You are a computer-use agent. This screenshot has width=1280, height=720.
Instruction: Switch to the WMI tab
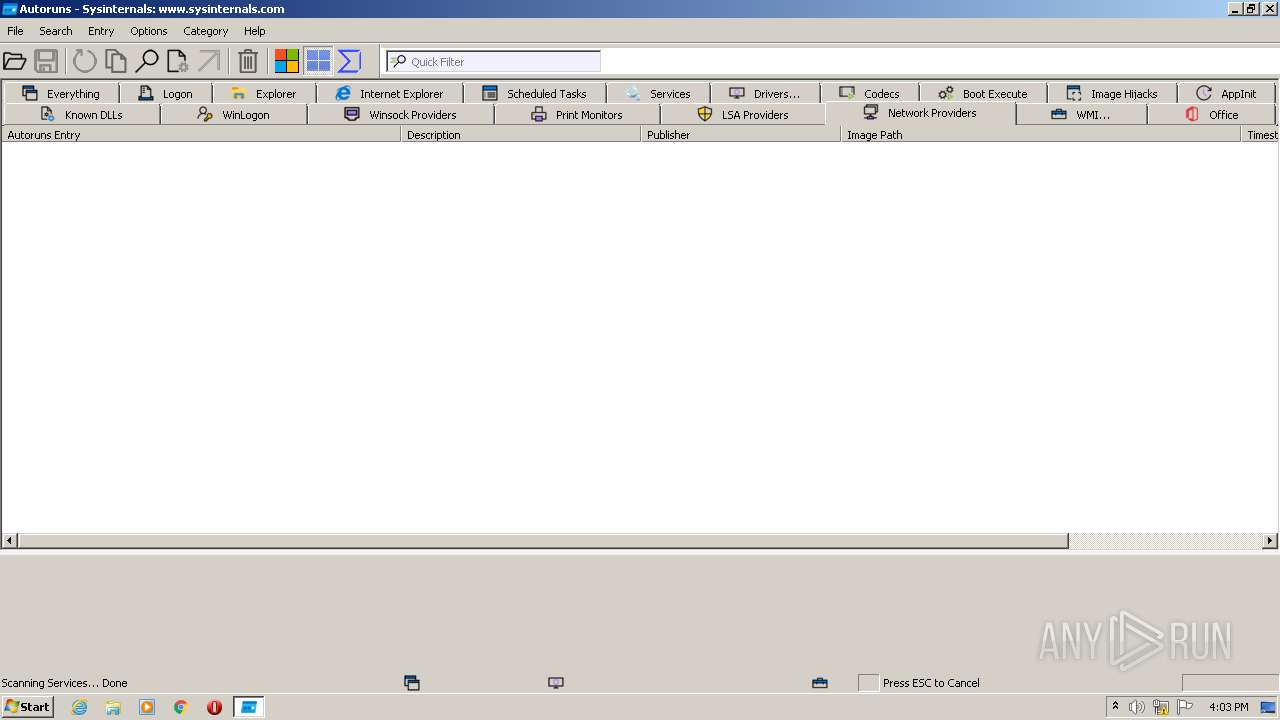tap(1081, 114)
